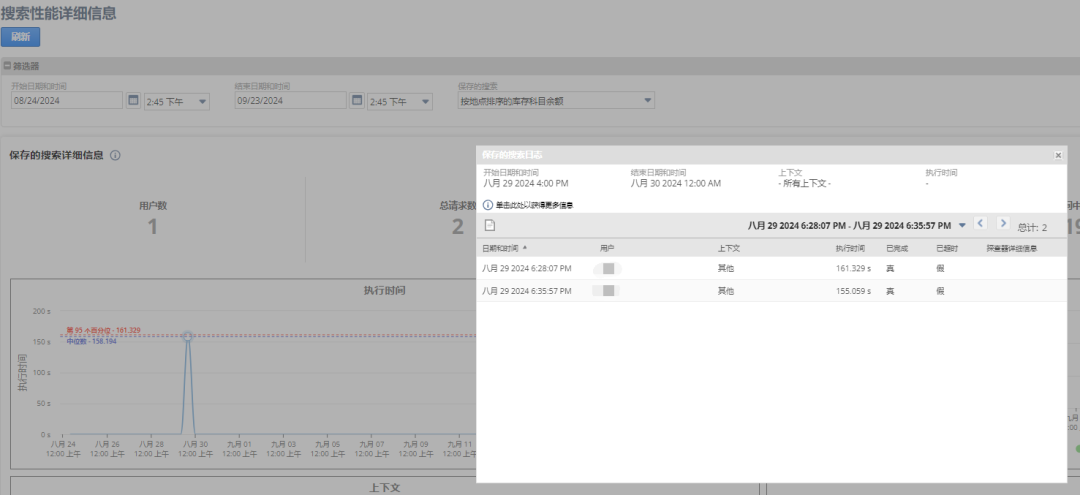The image size is (1080, 495).
Task: Click the export document icon in log toolbar
Action: [x=490, y=225]
